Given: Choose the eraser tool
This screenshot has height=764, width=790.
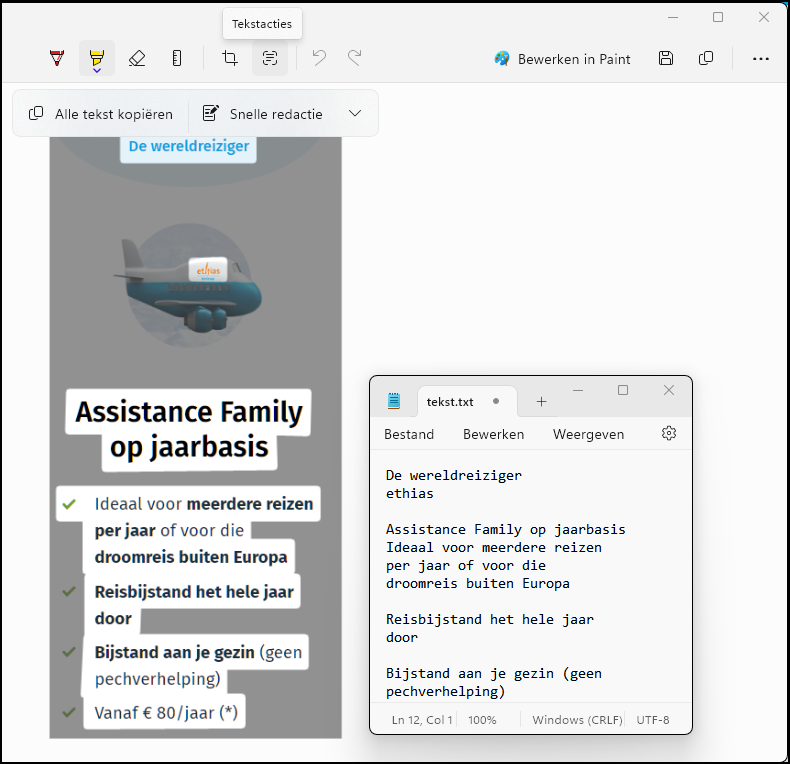Looking at the screenshot, I should click(x=137, y=58).
